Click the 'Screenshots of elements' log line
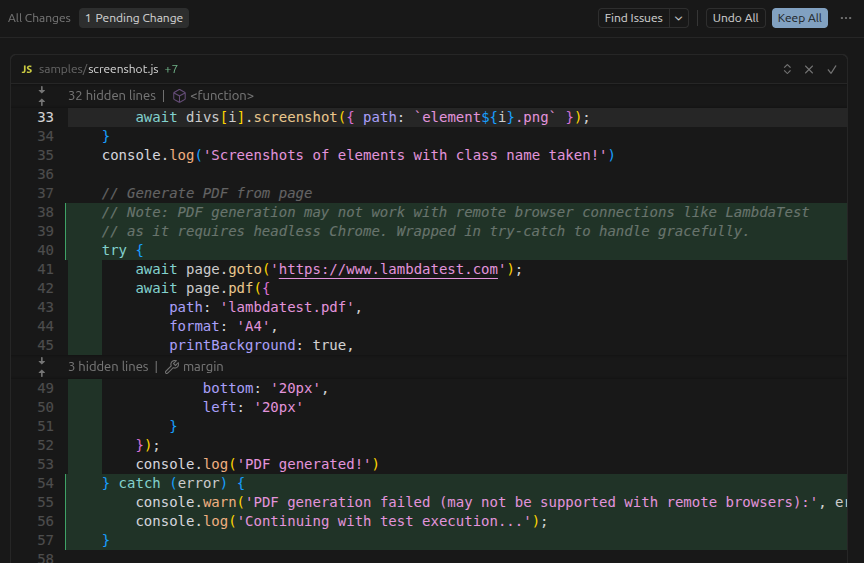 tap(358, 155)
